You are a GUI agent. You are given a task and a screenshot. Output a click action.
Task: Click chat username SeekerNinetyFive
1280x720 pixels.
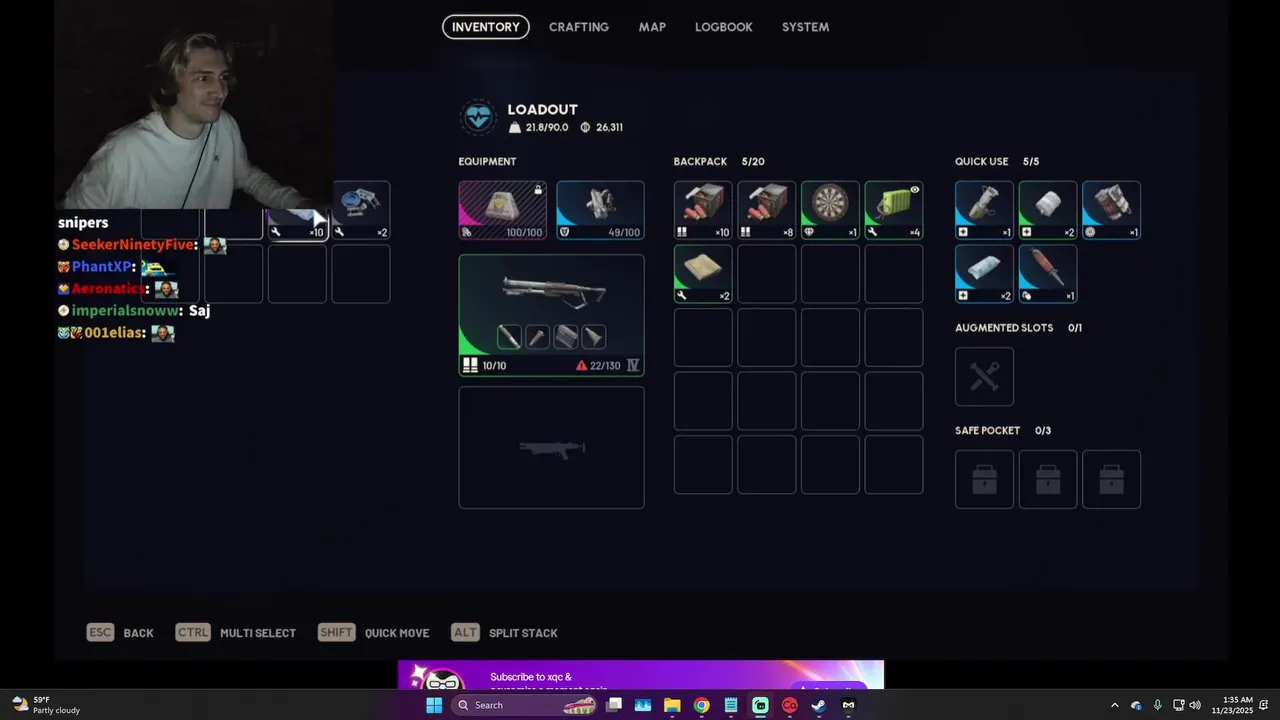tap(133, 245)
